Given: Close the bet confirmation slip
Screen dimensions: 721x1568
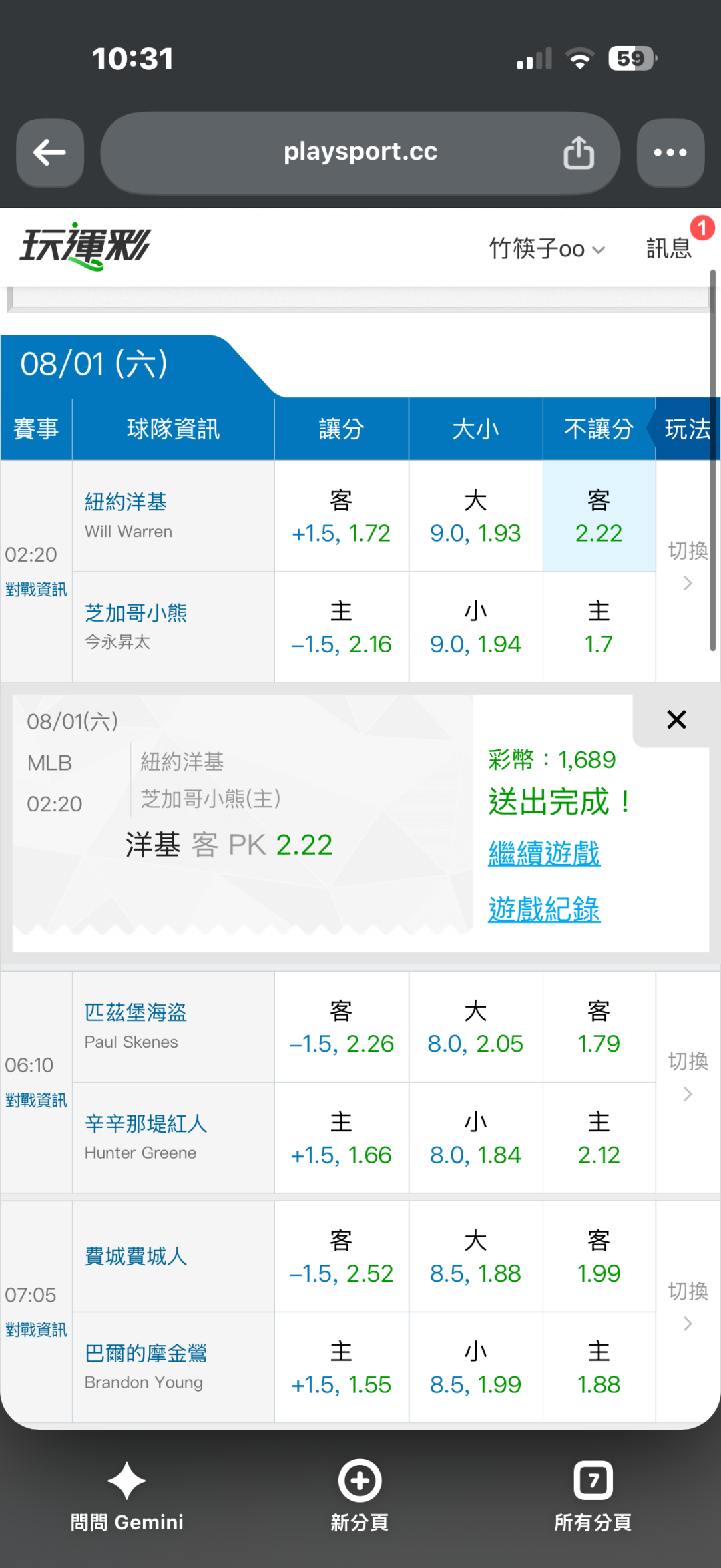Looking at the screenshot, I should pyautogui.click(x=676, y=719).
